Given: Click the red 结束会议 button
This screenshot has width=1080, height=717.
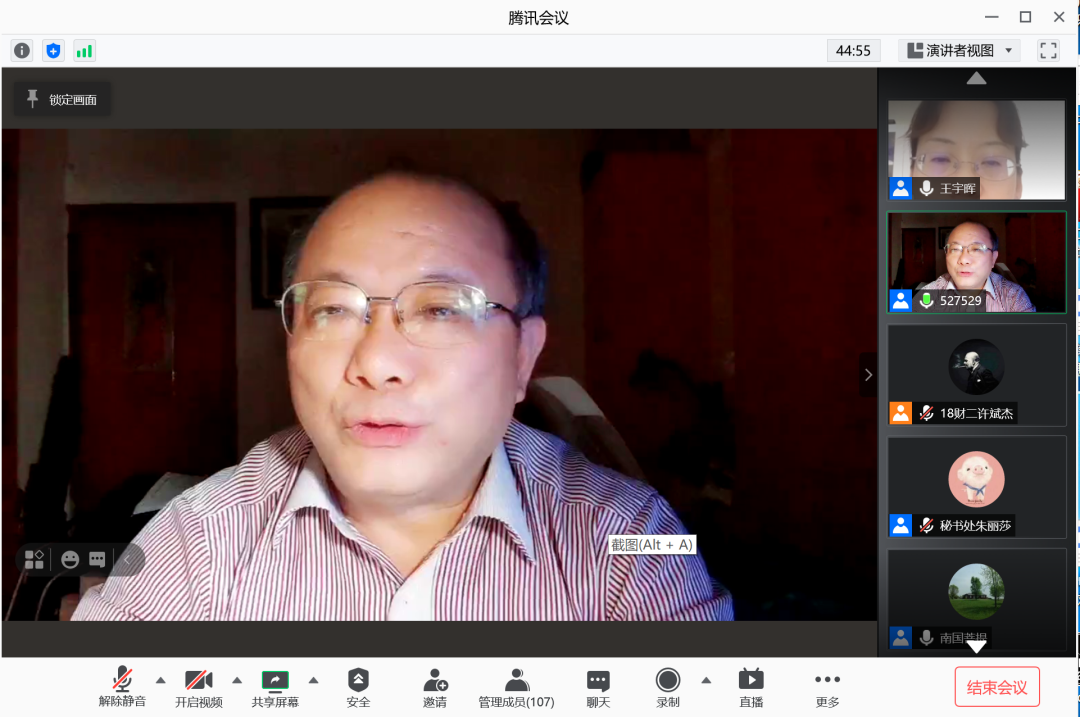Looking at the screenshot, I should [x=997, y=687].
